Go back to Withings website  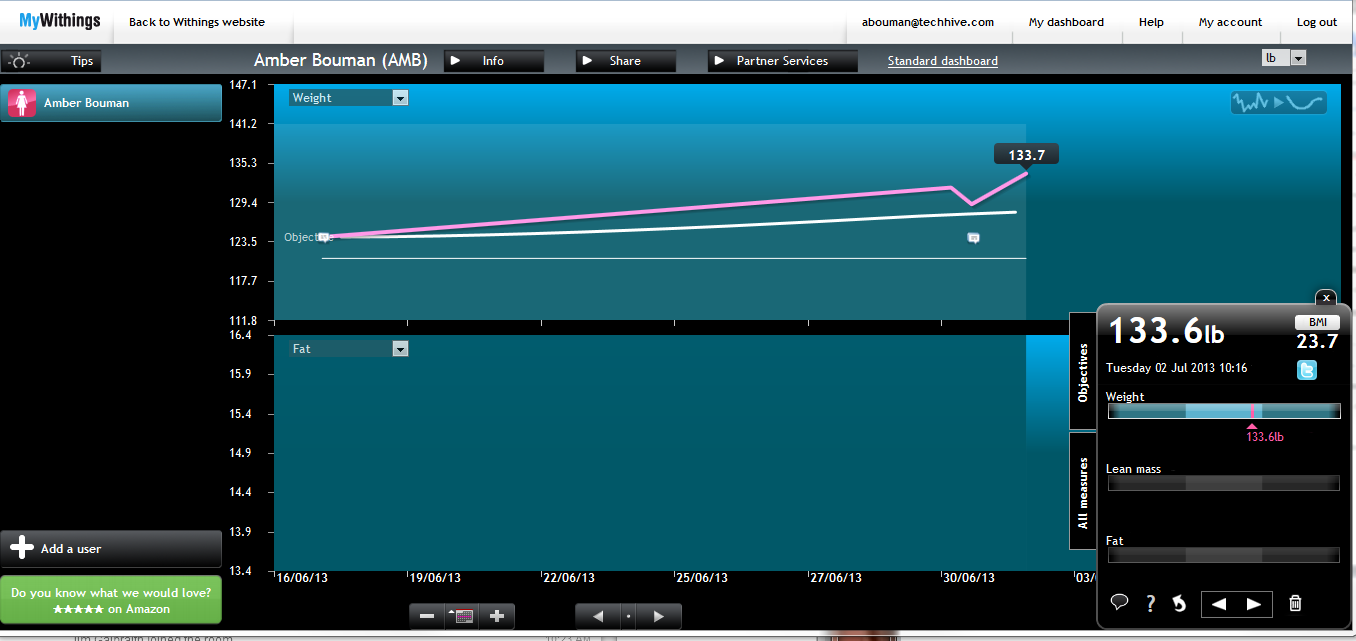(197, 22)
